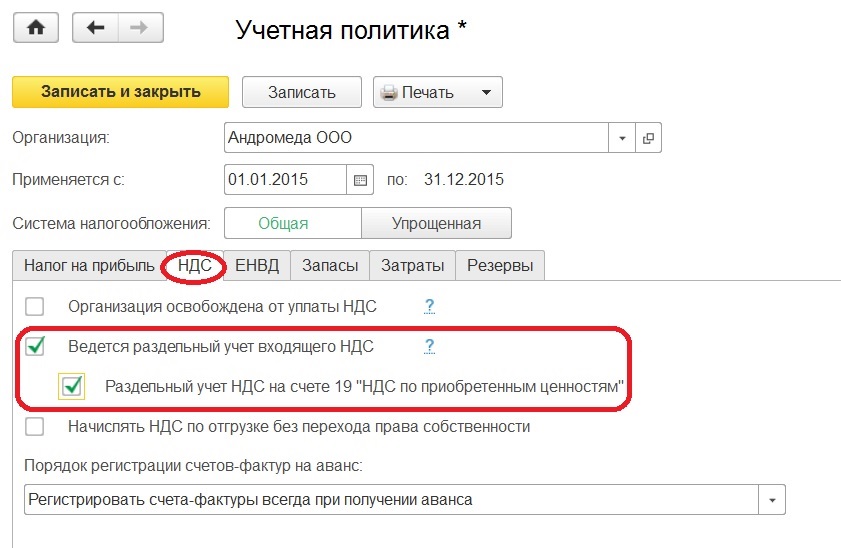Viewport: 841px width, 548px height.
Task: Open the Затраты tab
Action: [412, 265]
